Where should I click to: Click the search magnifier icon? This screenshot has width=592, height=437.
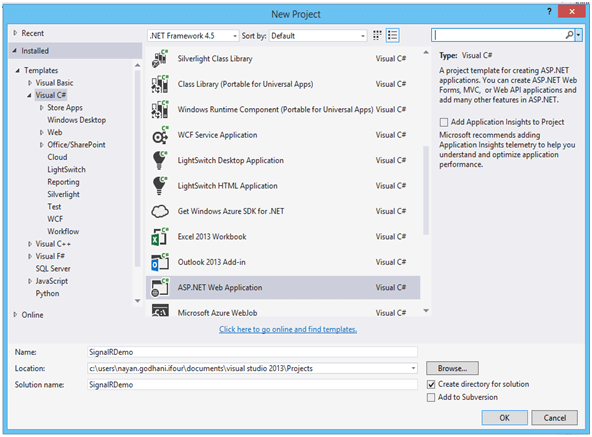(x=569, y=35)
